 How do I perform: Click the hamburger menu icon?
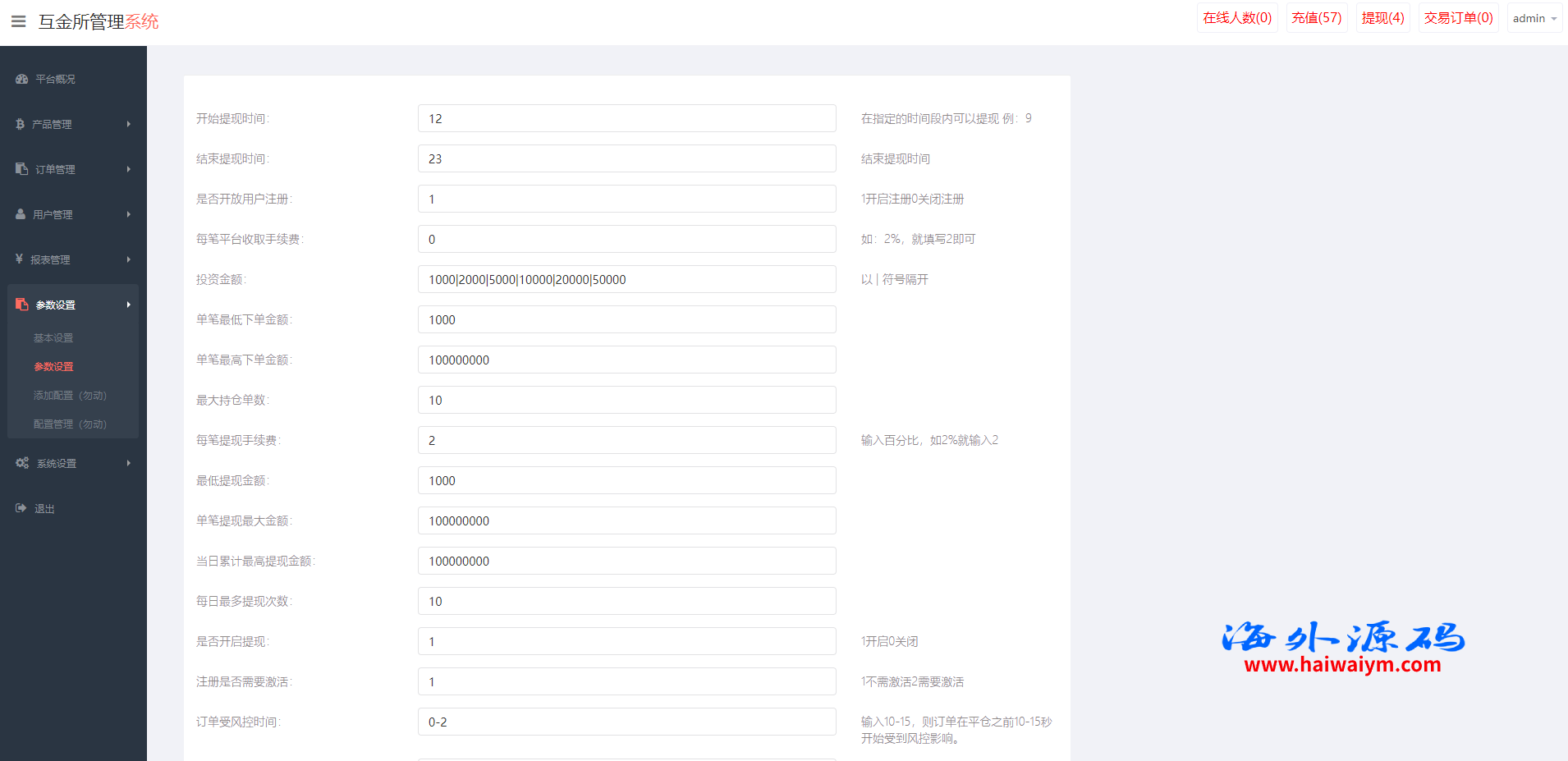tap(18, 21)
